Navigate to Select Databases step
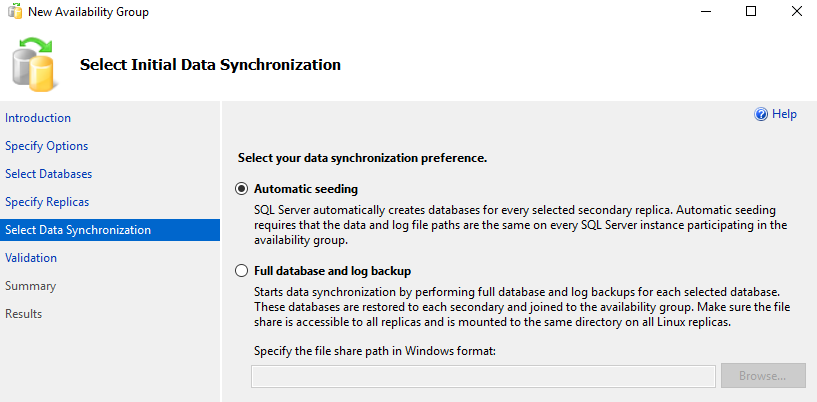Screen dimensions: 817x402 [x=48, y=174]
